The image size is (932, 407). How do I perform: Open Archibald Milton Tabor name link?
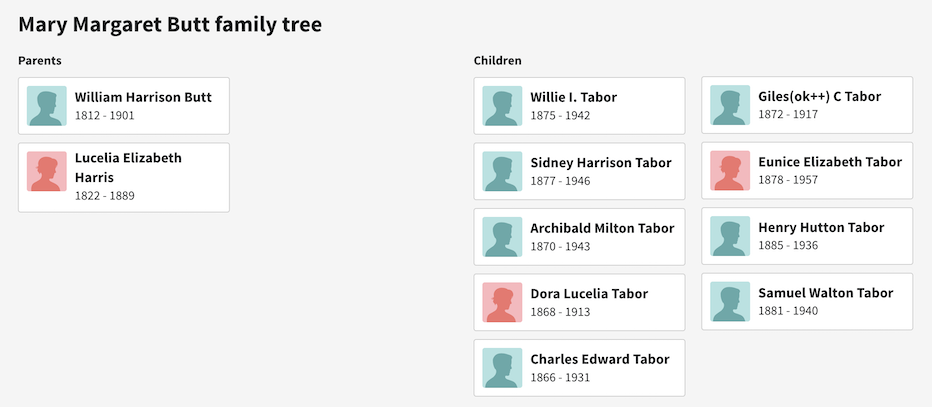[x=602, y=228]
